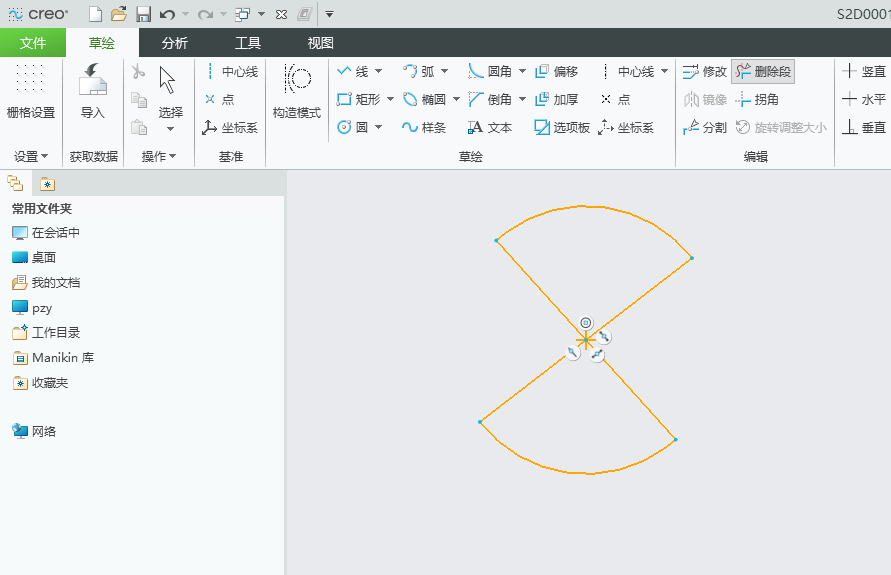Click 拐角 corner tool
Image resolution: width=891 pixels, height=575 pixels.
pos(757,99)
